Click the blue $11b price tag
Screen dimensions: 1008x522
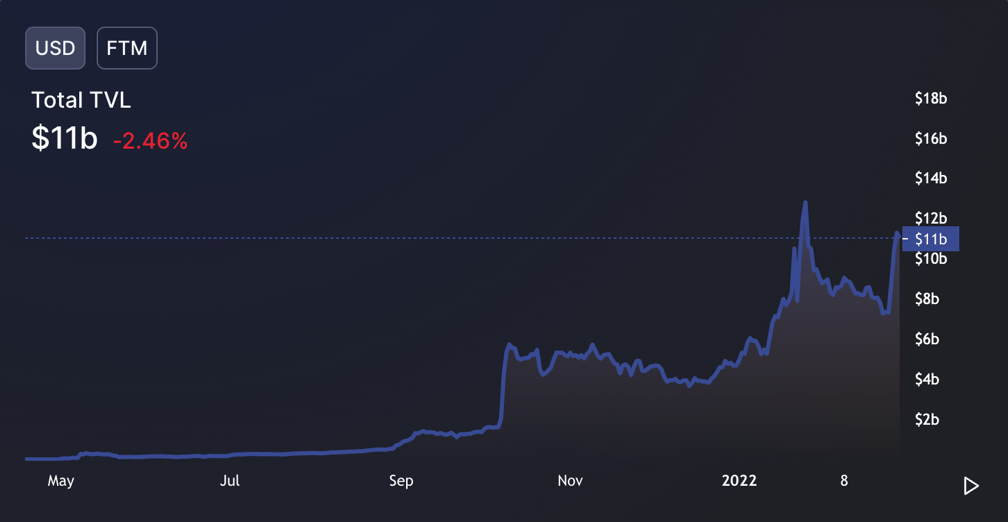pos(930,239)
